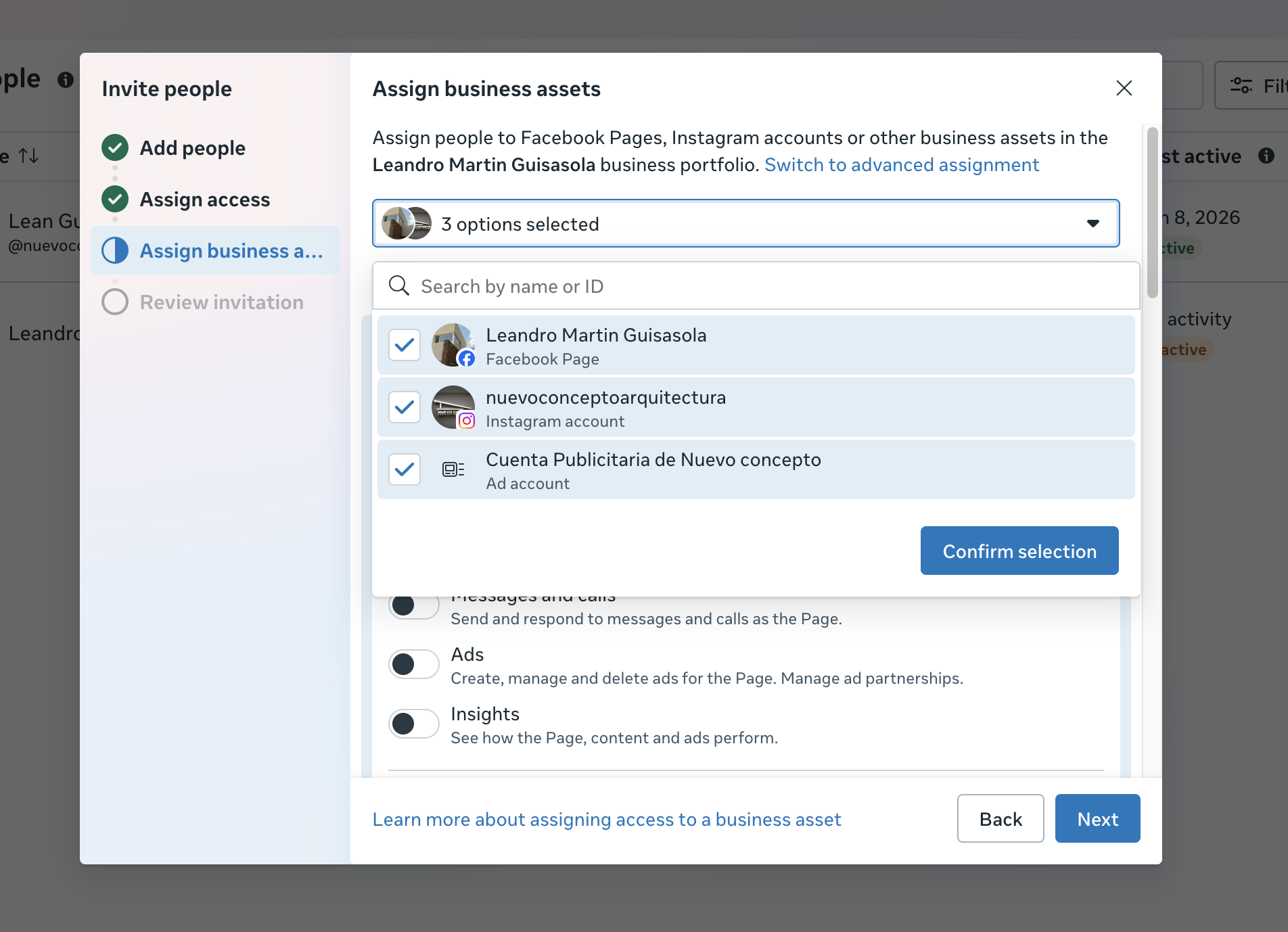The image size is (1288, 932).
Task: Click the Assign business assets step icon
Action: click(x=115, y=250)
